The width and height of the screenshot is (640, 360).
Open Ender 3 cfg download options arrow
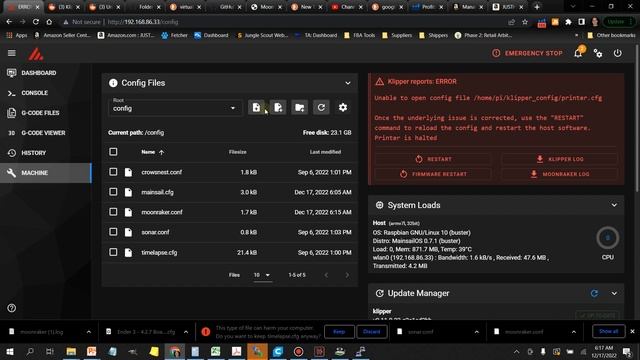[186, 332]
